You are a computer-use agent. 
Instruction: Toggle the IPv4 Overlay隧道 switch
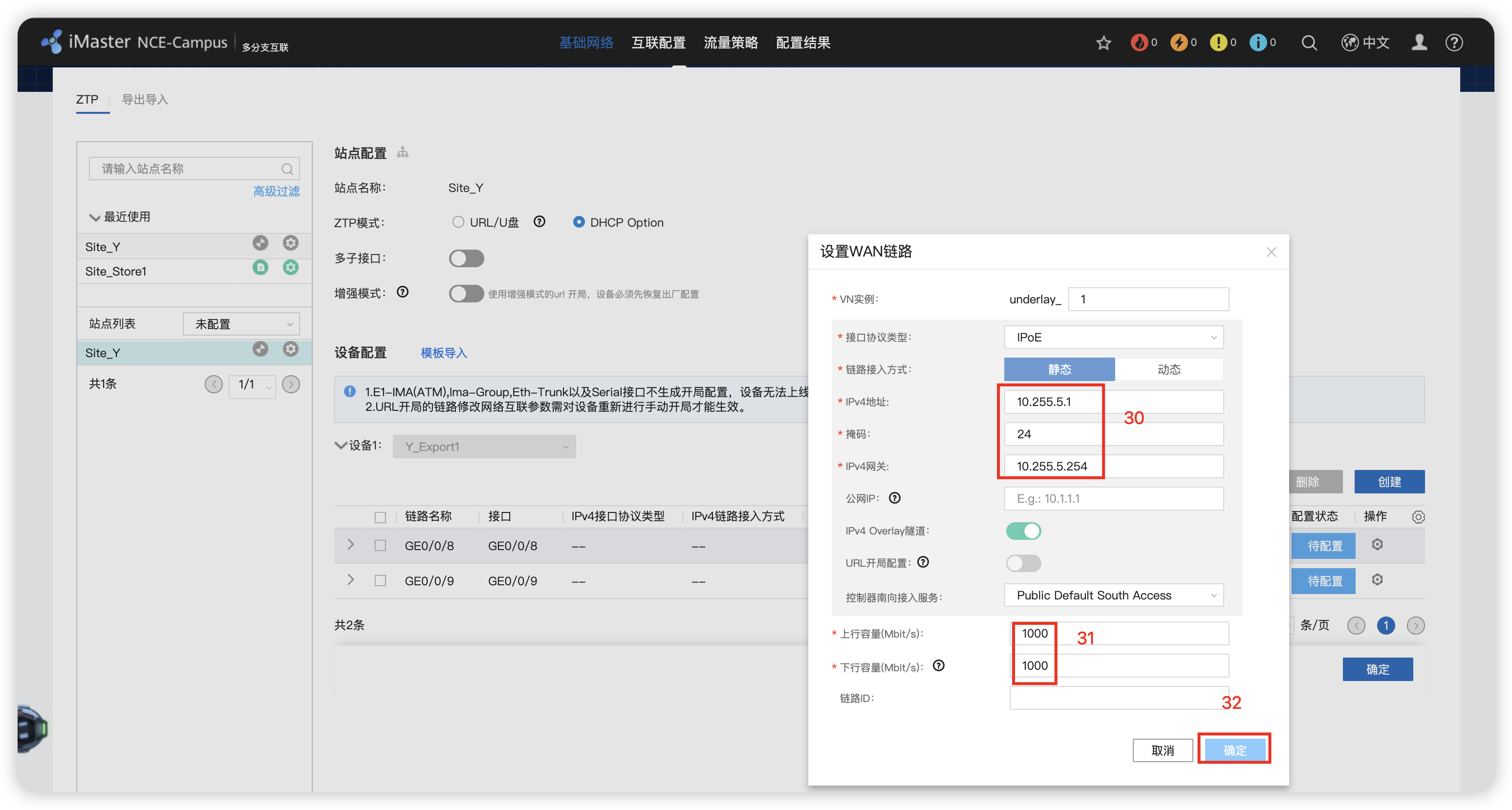point(1023,531)
